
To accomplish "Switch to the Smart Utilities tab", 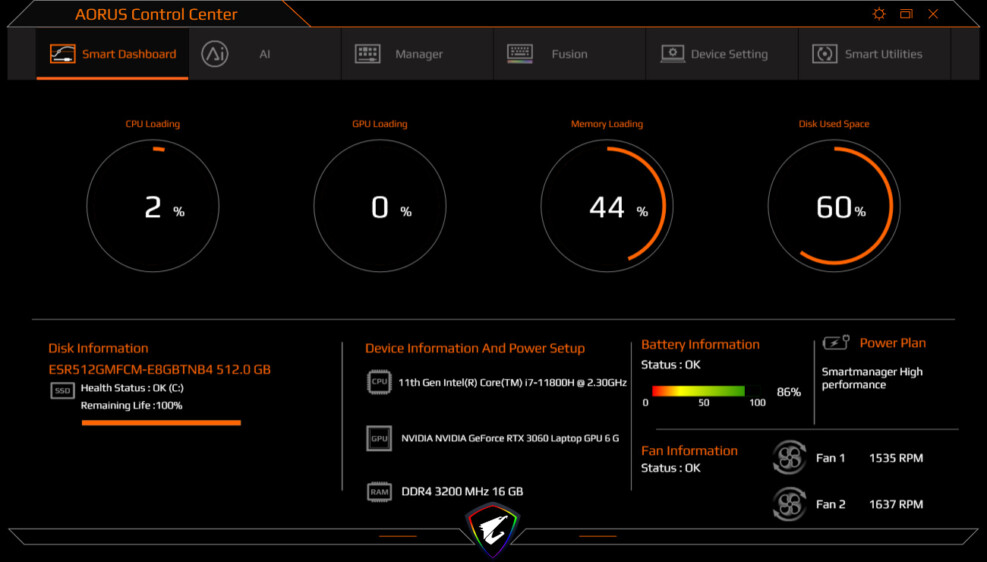I will point(874,53).
